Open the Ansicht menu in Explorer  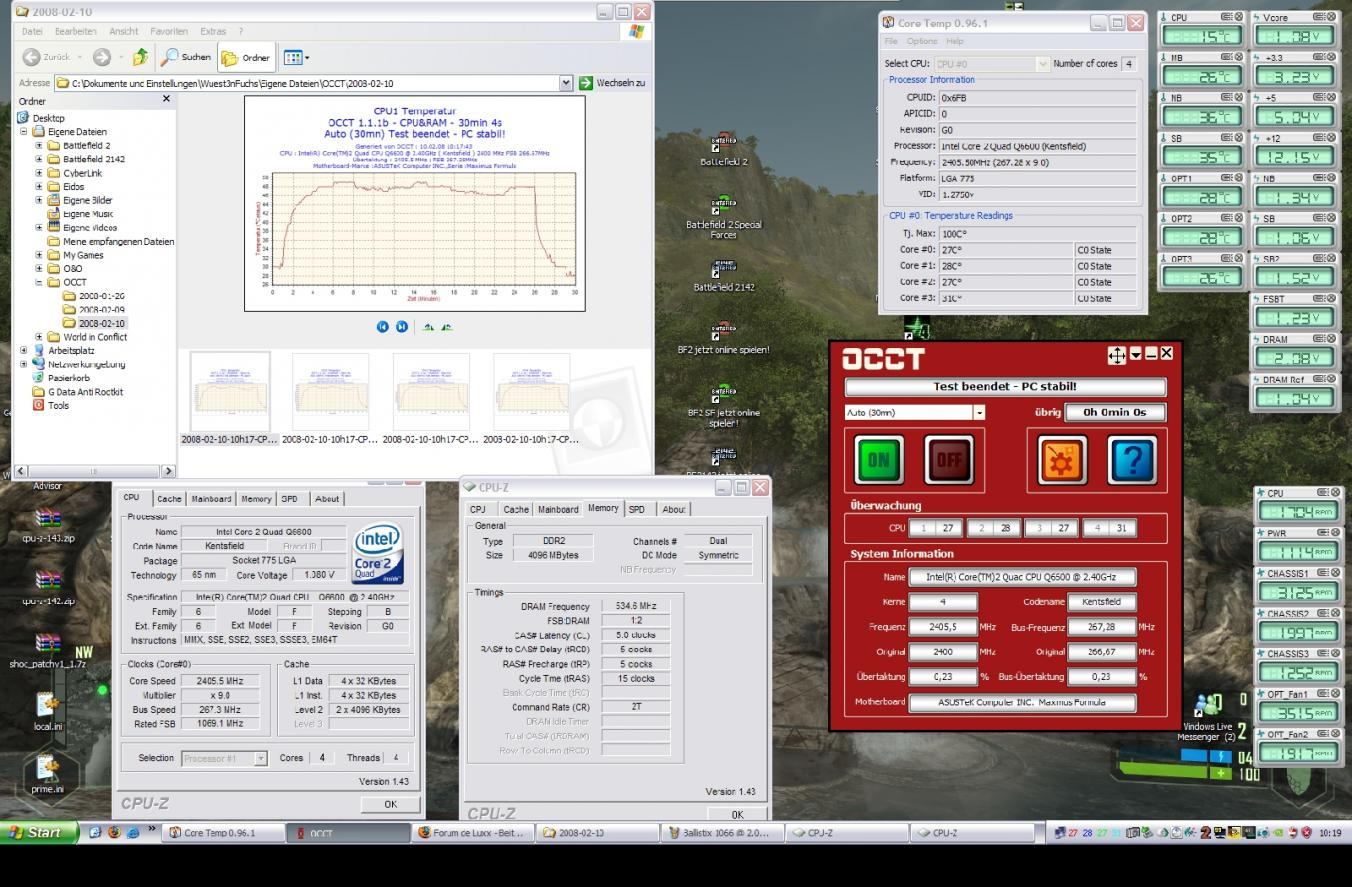(x=123, y=31)
